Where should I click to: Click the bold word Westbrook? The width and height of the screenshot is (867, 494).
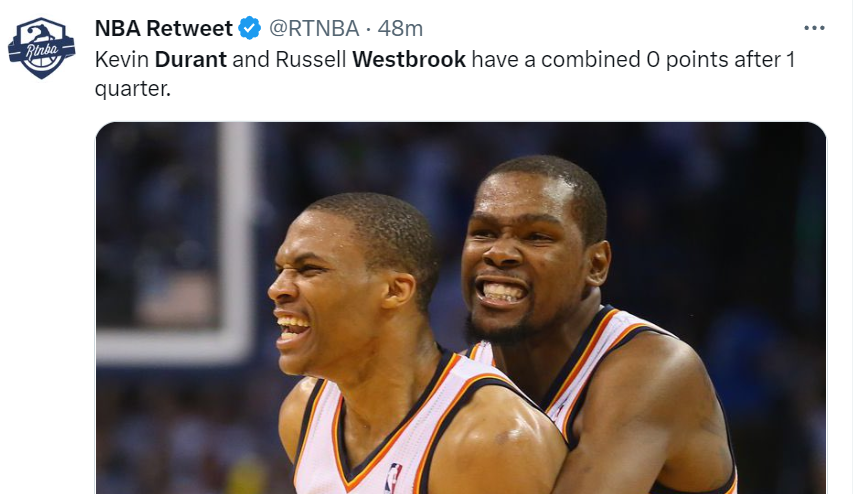coord(409,59)
